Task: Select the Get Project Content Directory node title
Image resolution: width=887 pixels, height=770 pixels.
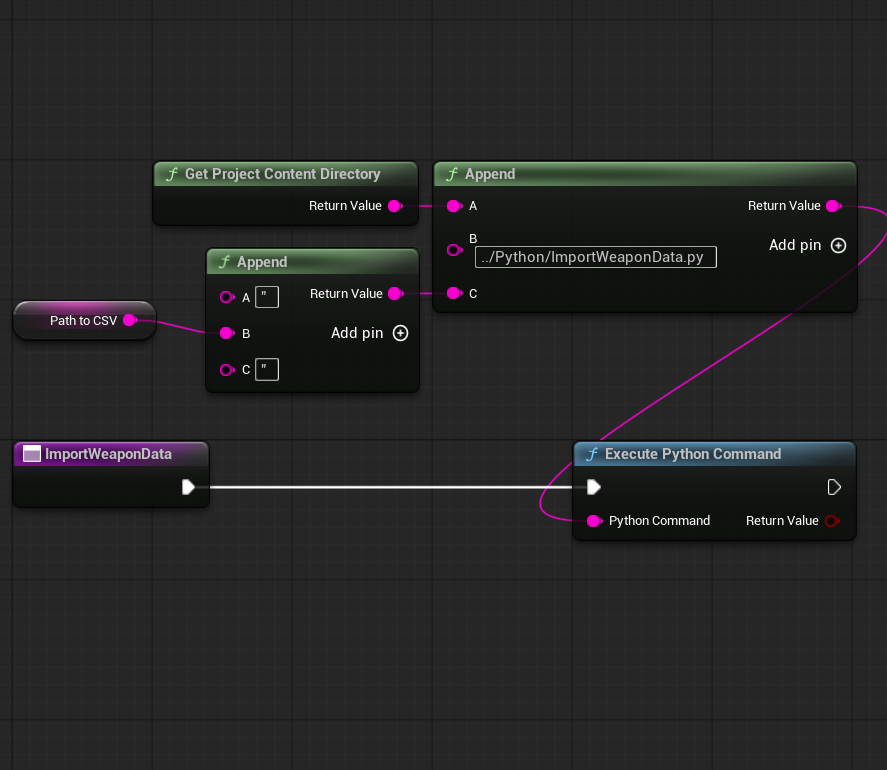Action: 282,174
